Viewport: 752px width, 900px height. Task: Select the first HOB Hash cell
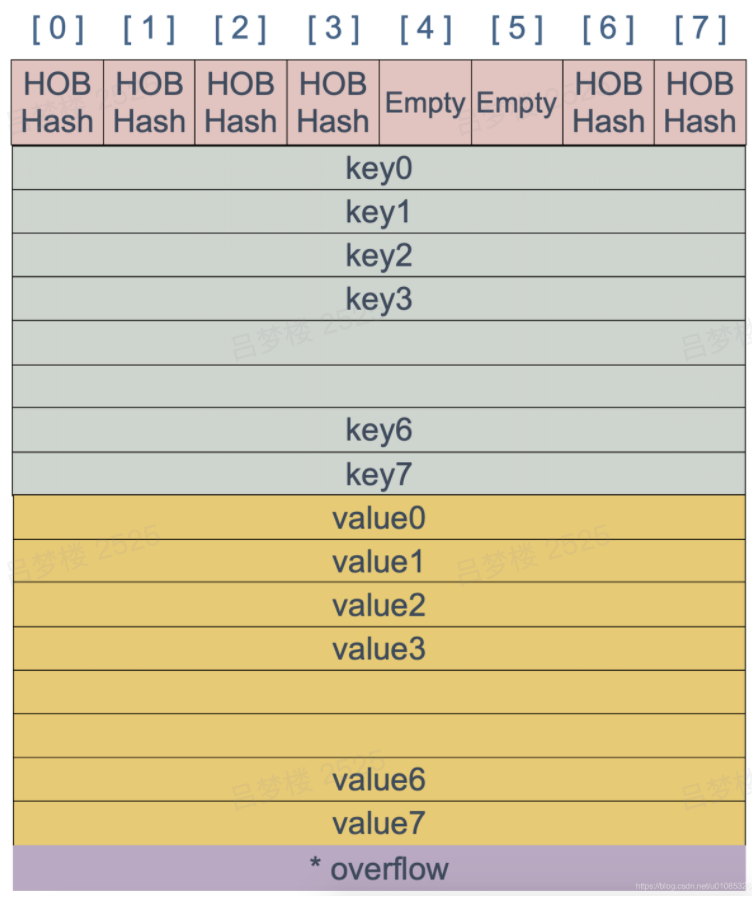57,102
